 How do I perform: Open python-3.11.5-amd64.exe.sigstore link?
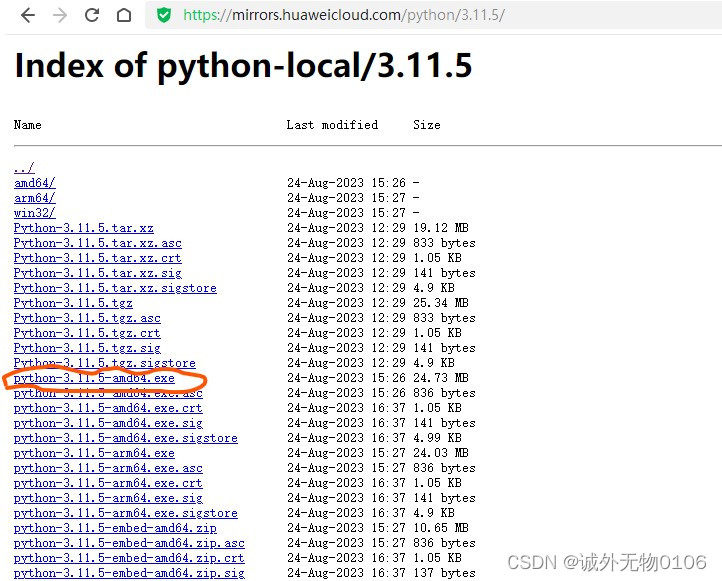click(126, 438)
